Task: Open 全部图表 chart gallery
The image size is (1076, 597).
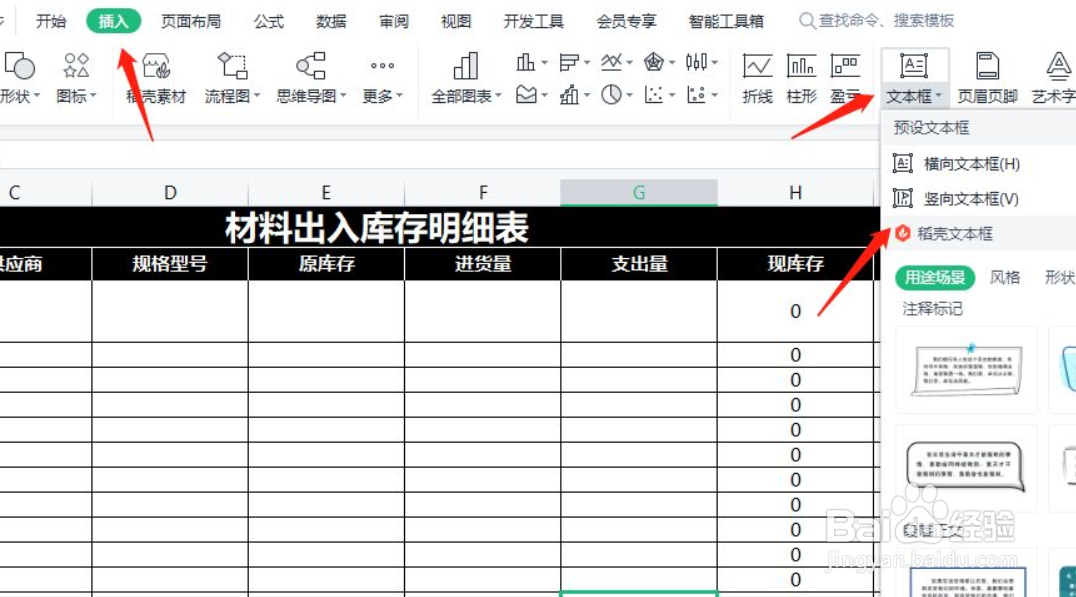Action: 466,77
